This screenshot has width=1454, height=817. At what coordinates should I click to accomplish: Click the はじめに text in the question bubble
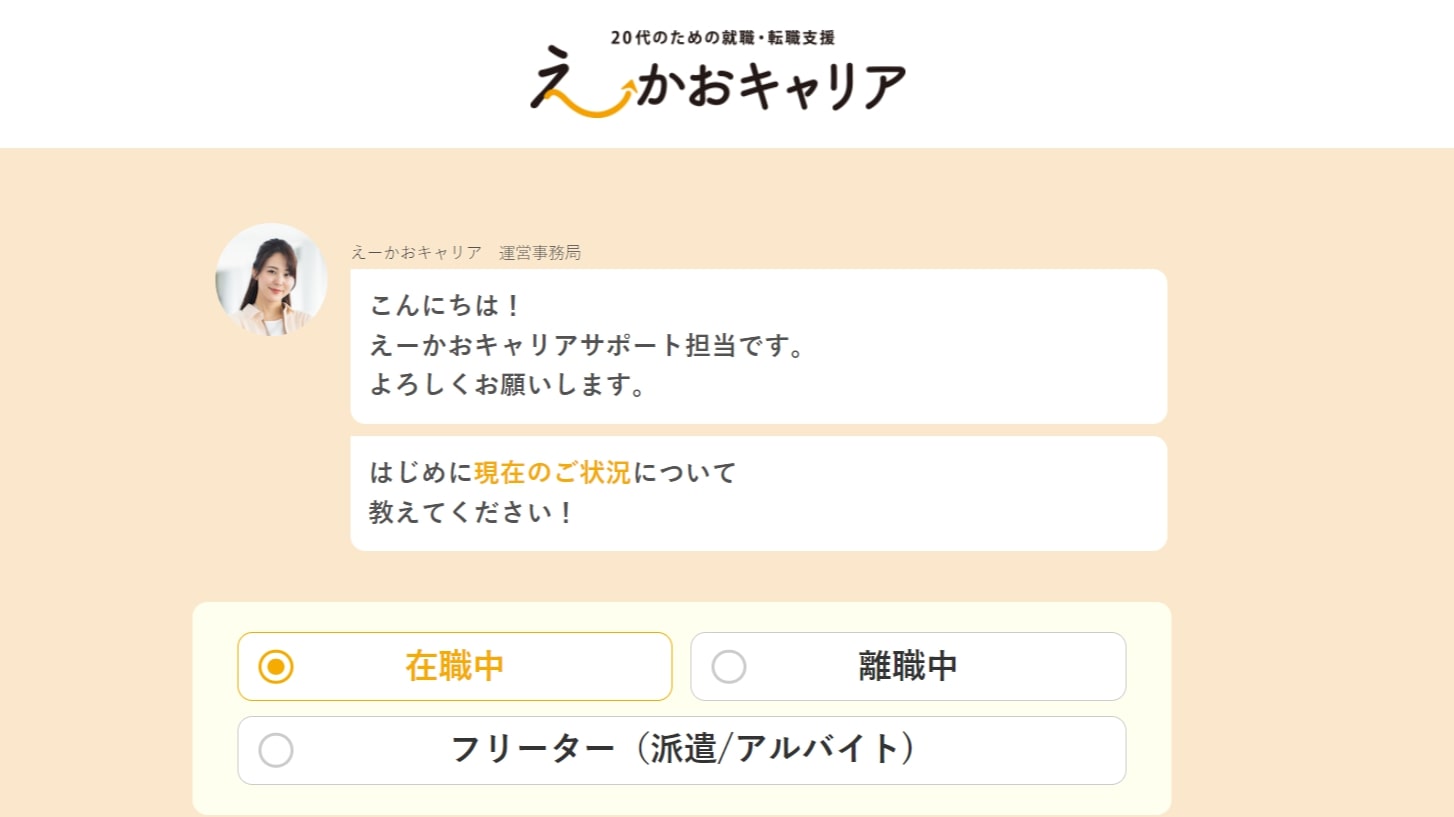[x=421, y=472]
